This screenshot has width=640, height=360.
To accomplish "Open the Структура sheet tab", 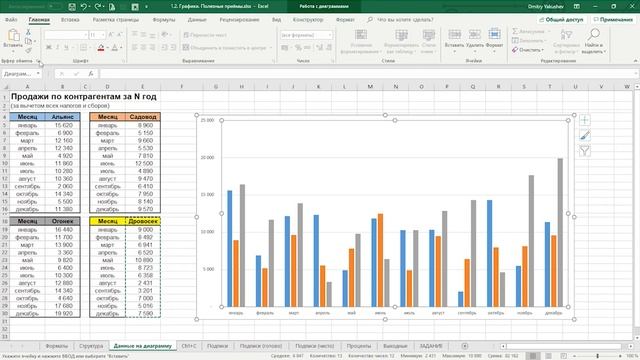I will 91,346.
